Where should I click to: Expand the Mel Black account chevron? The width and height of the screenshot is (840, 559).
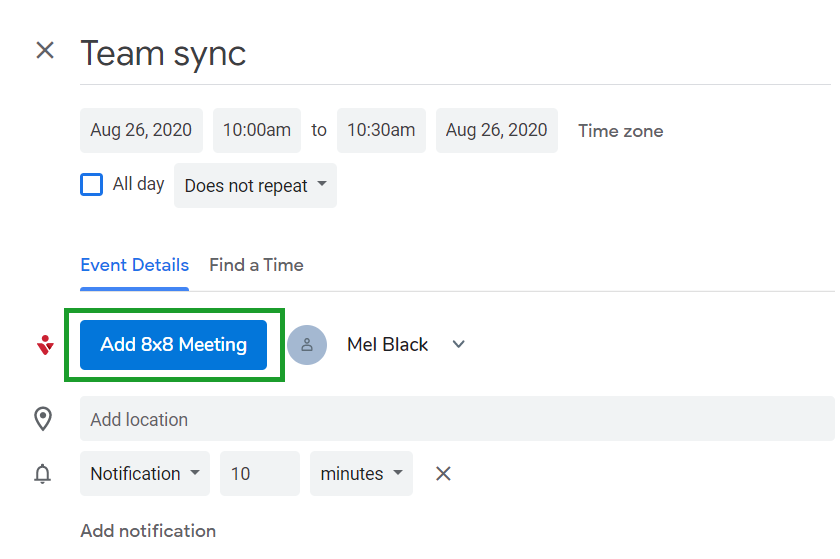point(459,344)
